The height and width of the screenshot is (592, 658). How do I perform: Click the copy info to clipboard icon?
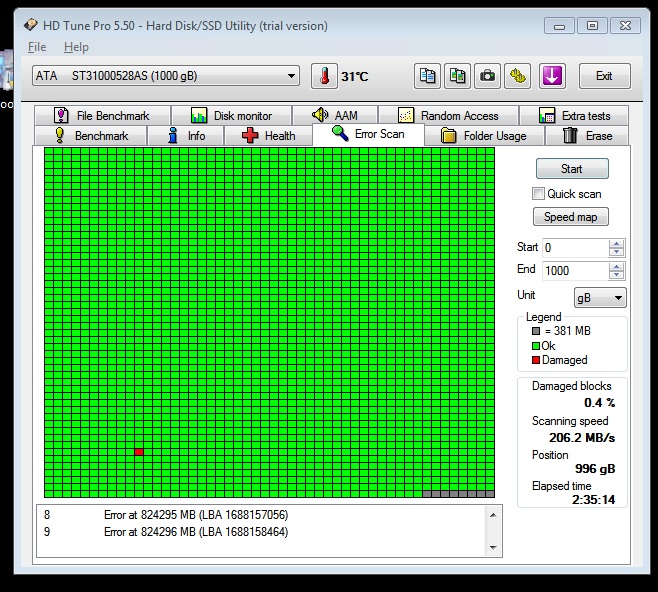[427, 76]
